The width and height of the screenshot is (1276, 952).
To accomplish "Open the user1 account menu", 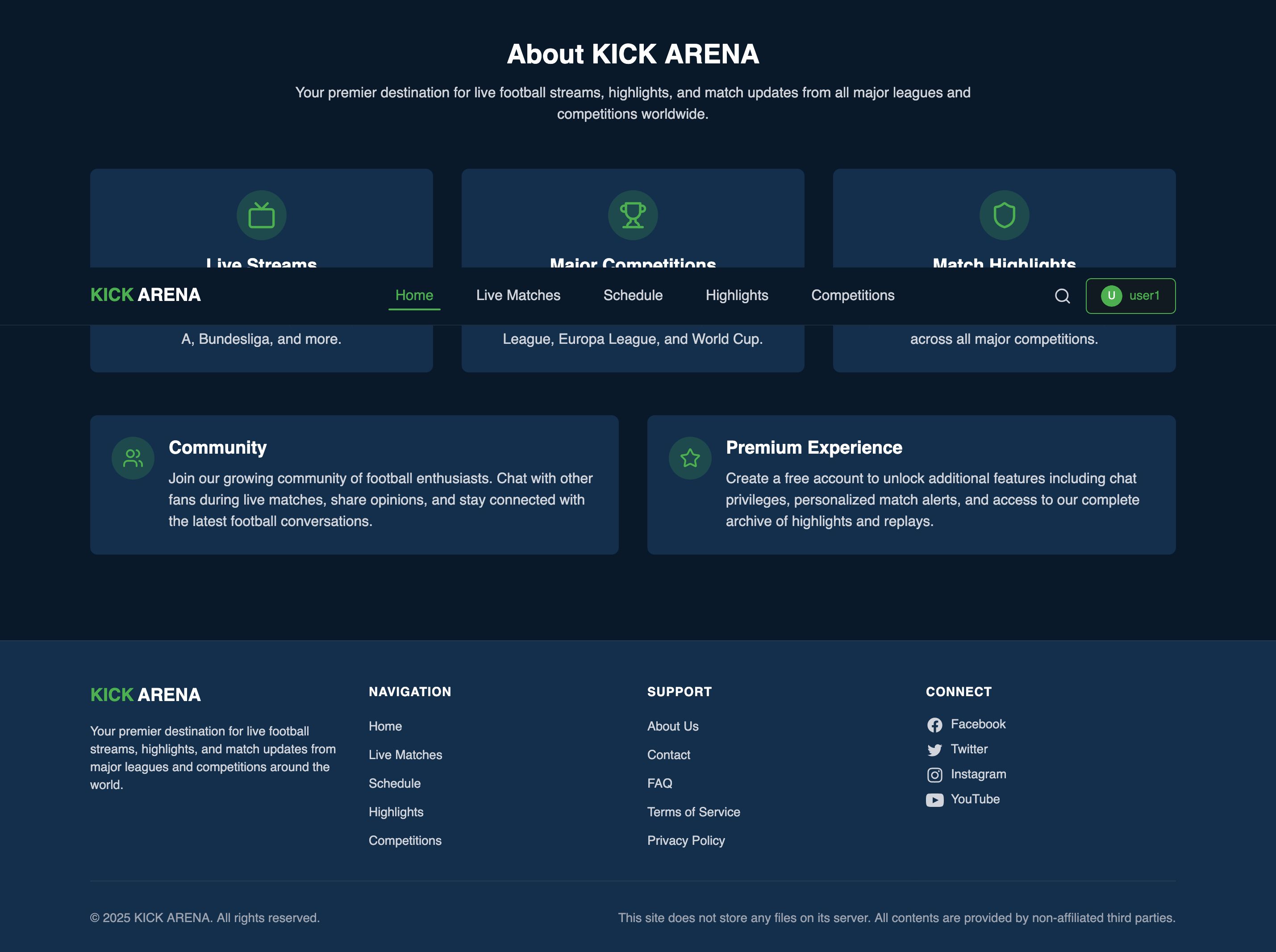I will click(1130, 296).
